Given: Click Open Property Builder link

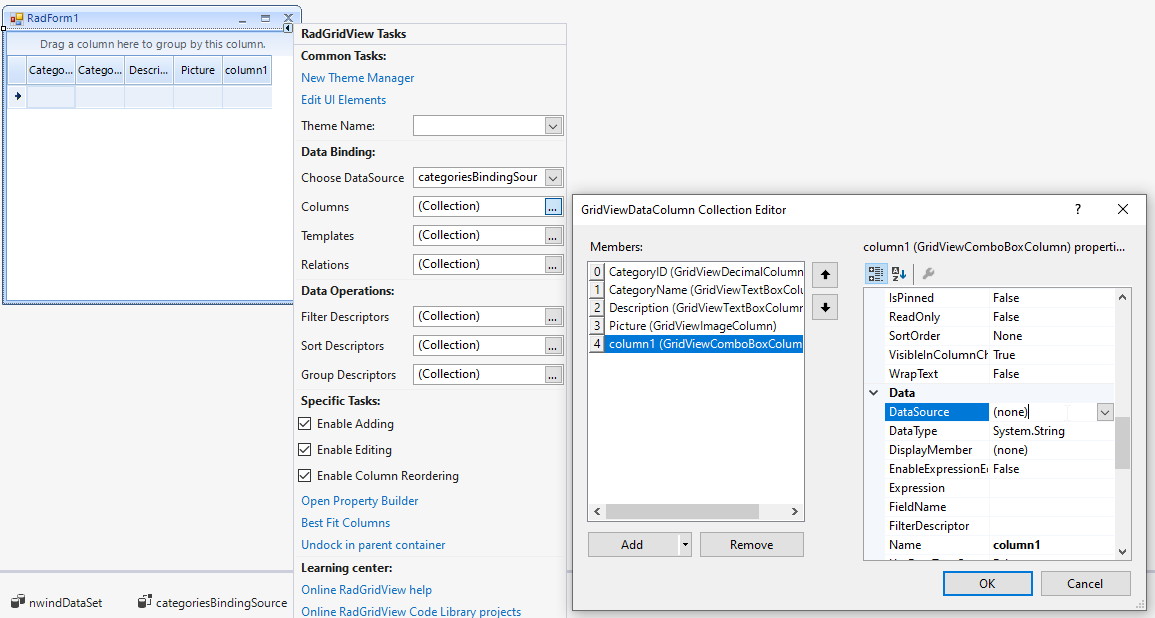Looking at the screenshot, I should [359, 501].
